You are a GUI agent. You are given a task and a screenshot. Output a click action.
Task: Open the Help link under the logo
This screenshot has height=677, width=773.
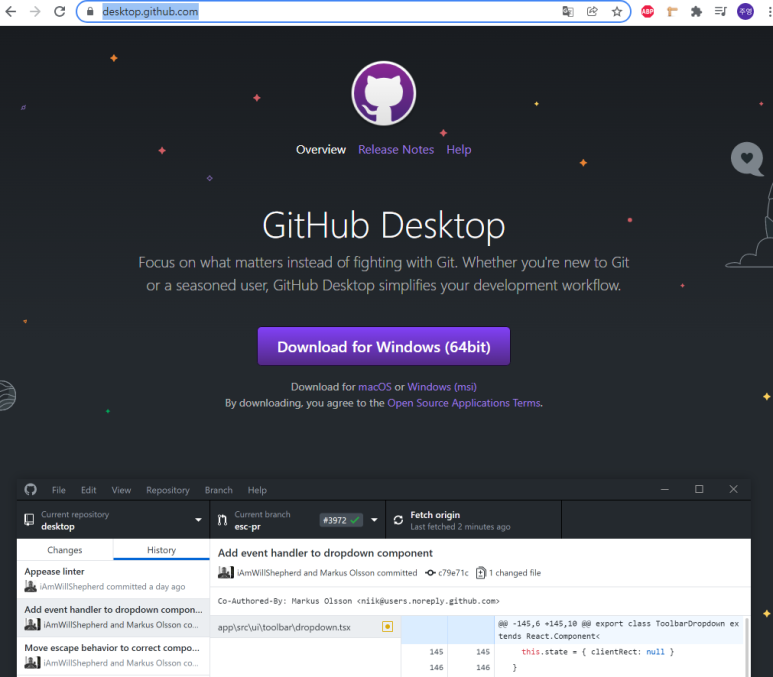pos(459,149)
